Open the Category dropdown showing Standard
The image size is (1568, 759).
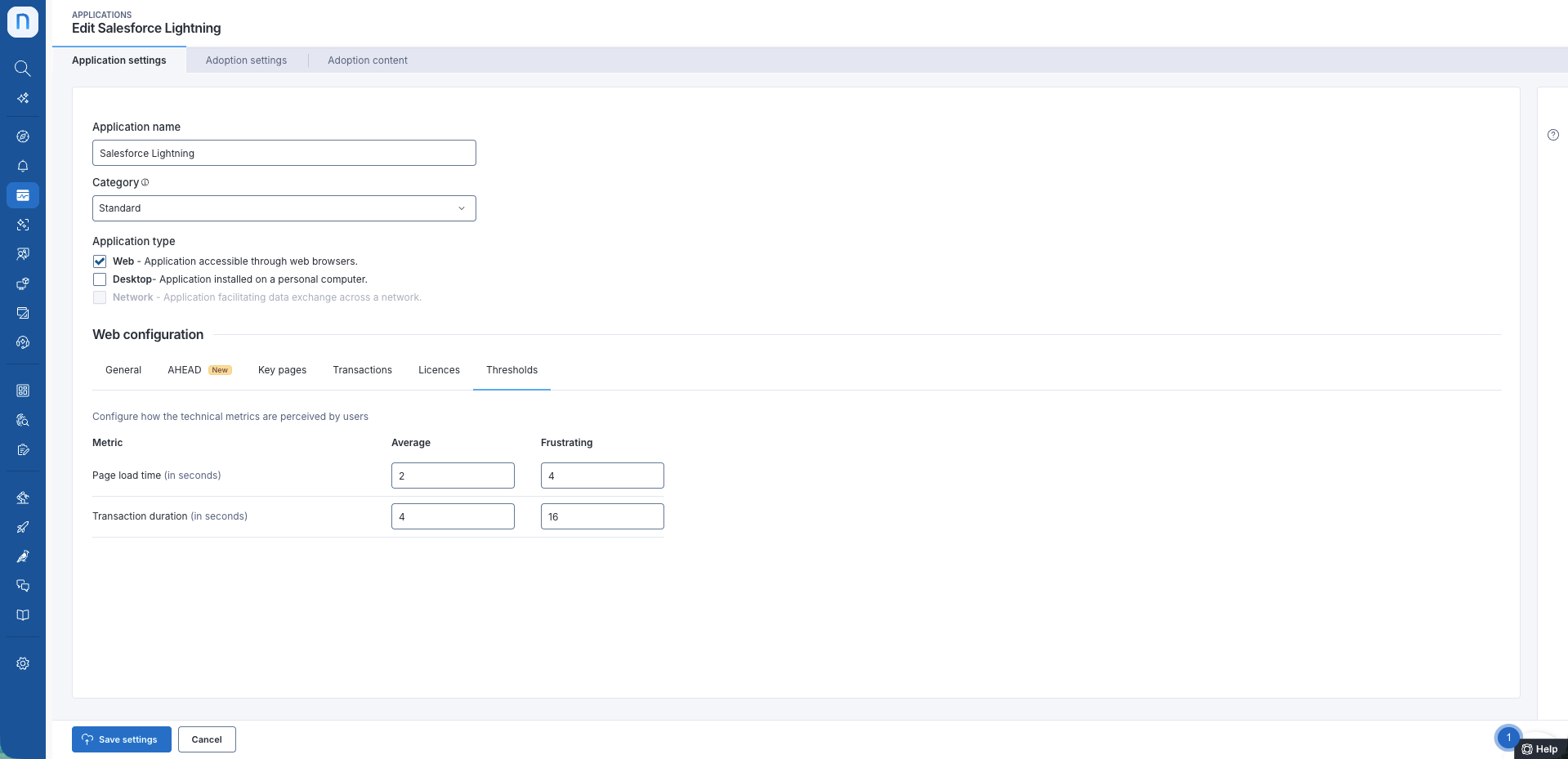point(284,208)
